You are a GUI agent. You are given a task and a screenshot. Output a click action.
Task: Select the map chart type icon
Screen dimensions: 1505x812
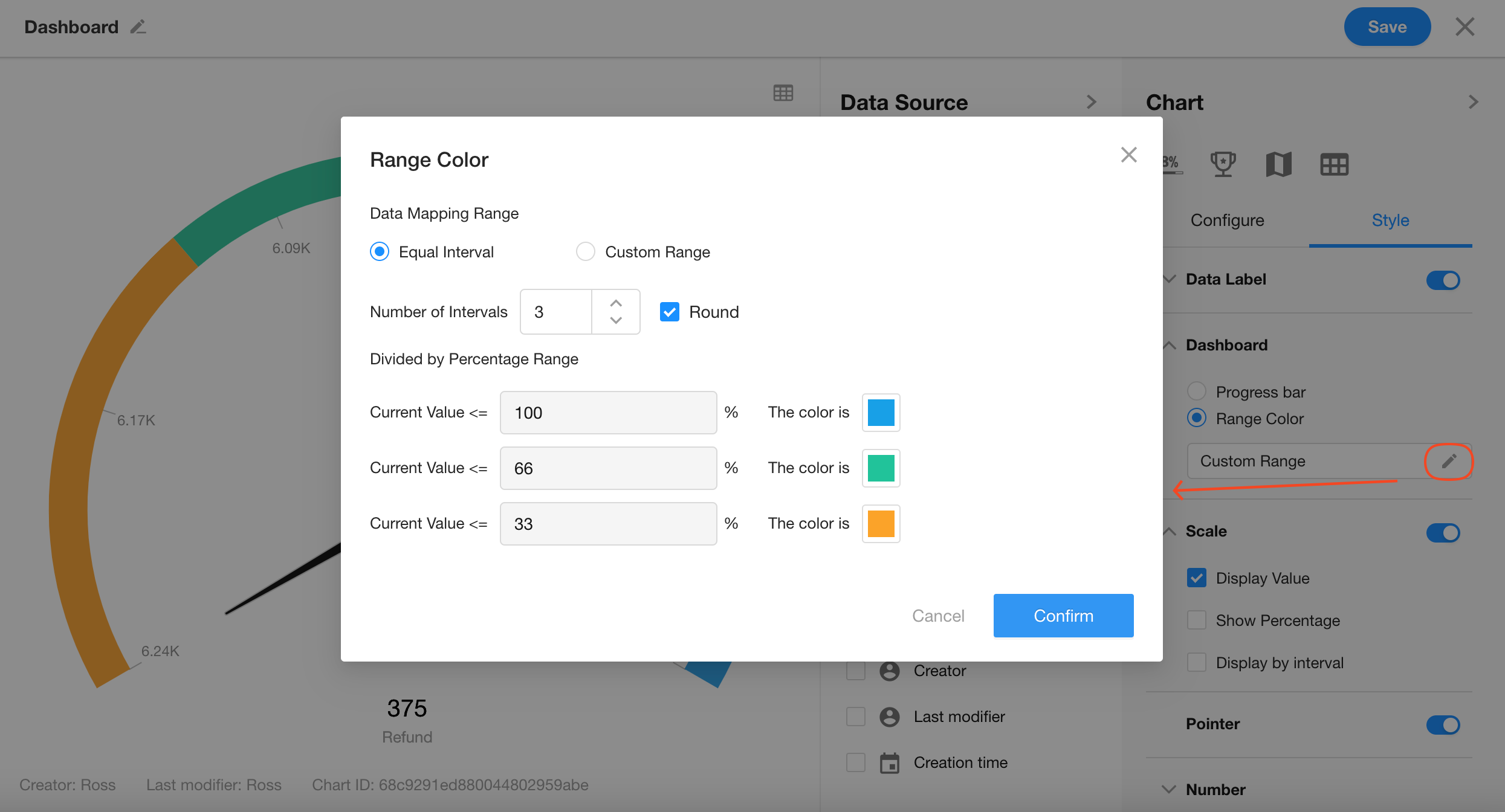click(1278, 164)
